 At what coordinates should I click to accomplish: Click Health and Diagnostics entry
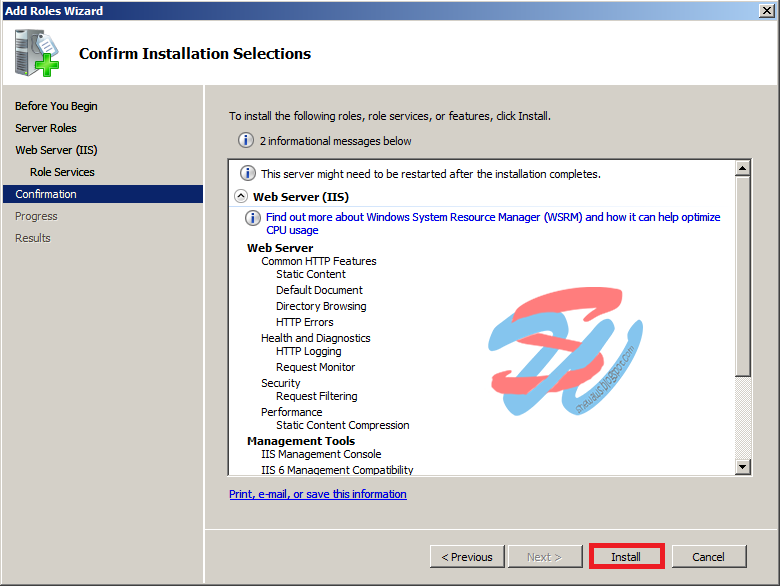316,338
